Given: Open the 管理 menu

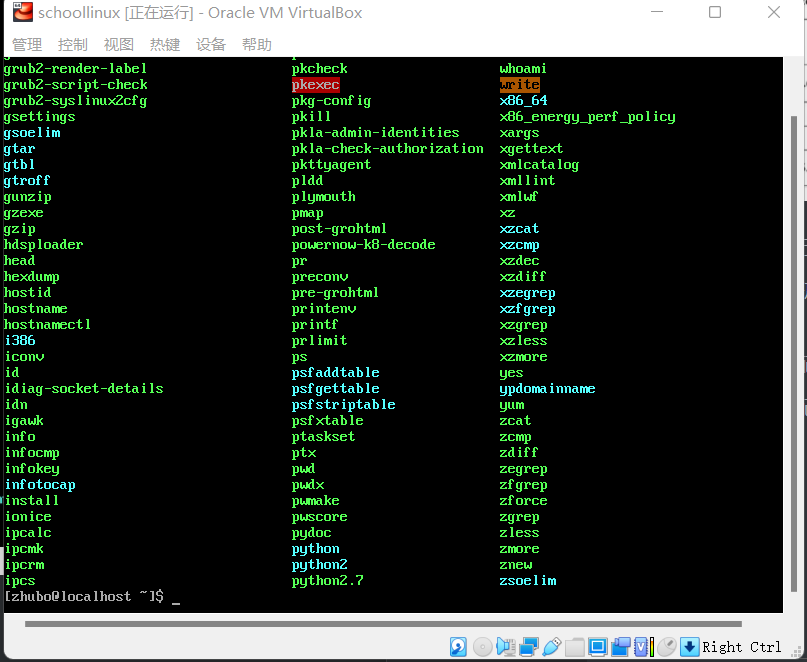Looking at the screenshot, I should [x=27, y=45].
